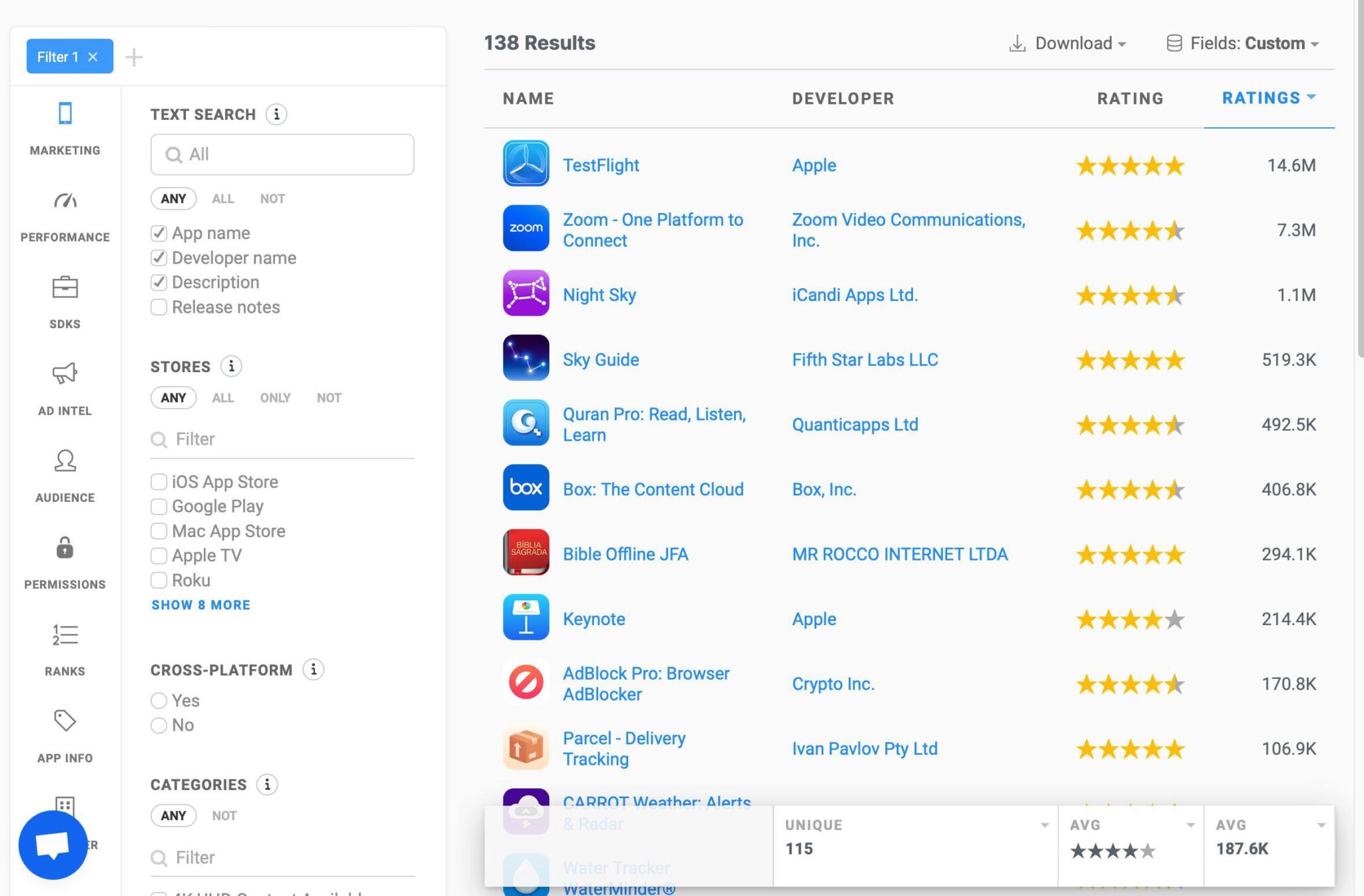Click the Text Search info icon
This screenshot has height=896, width=1364.
(x=276, y=114)
